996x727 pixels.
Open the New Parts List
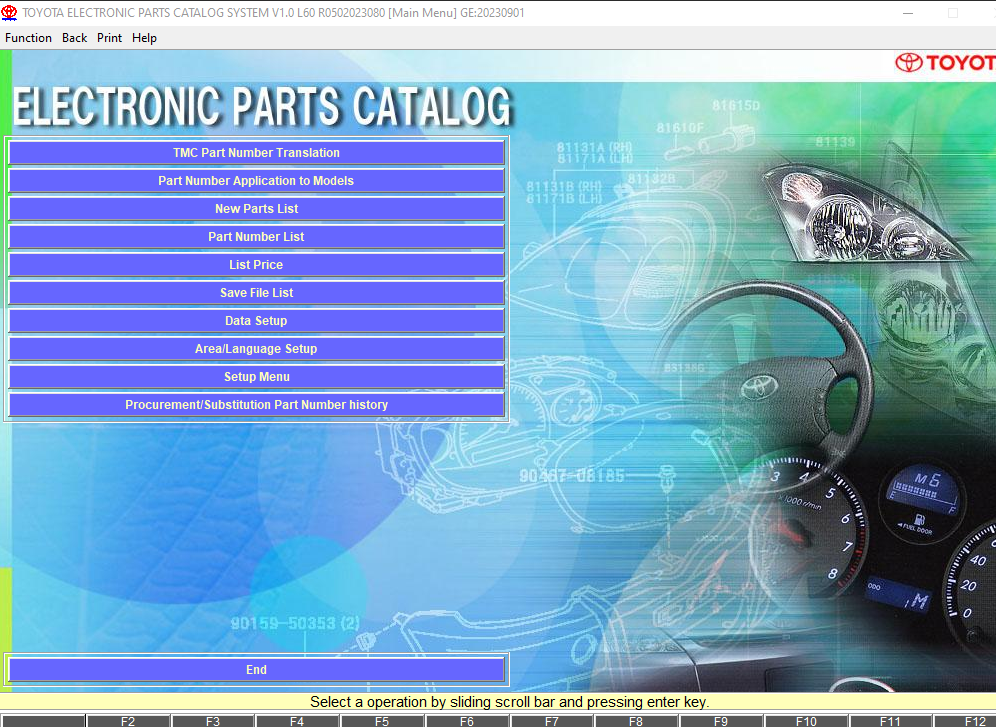tap(256, 208)
